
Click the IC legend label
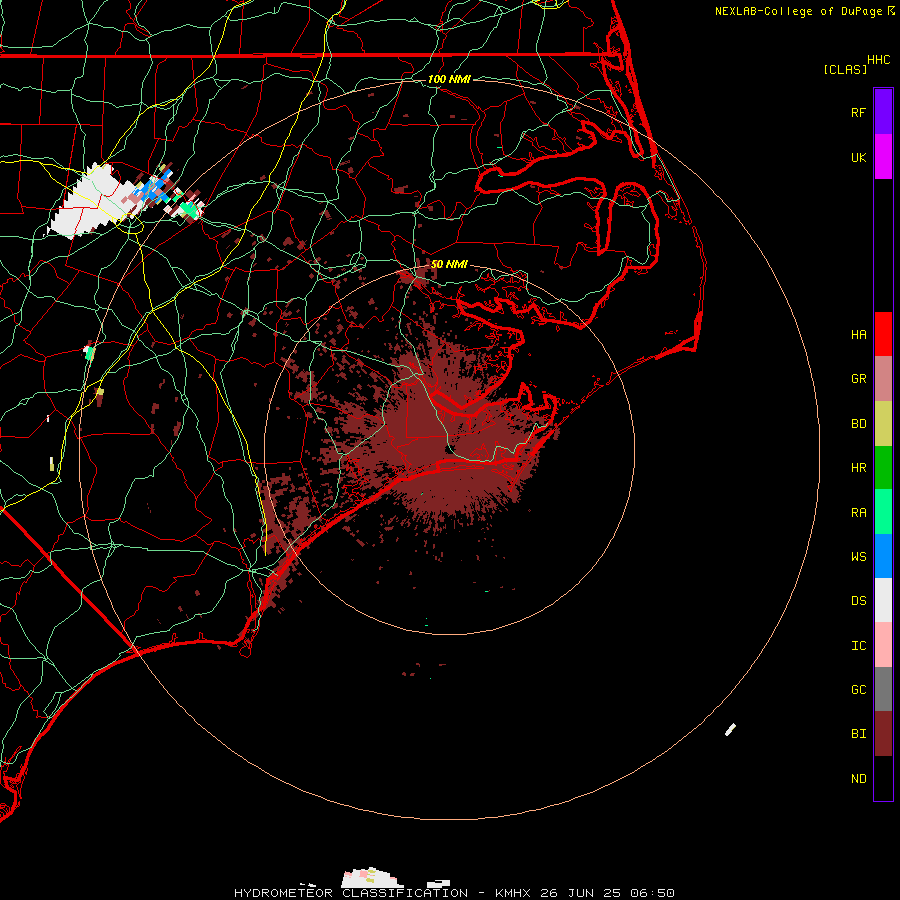pos(858,646)
